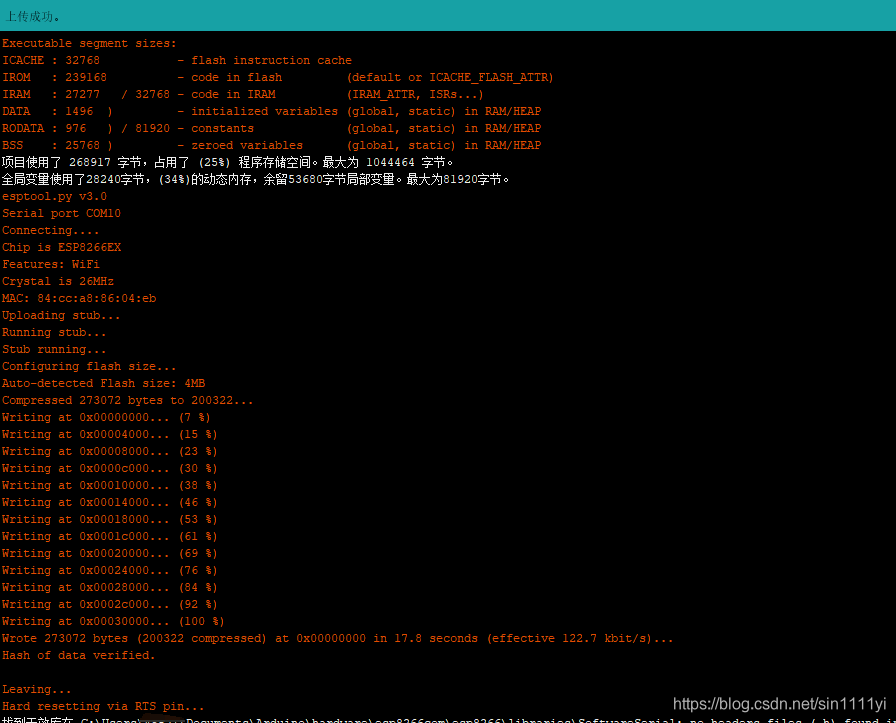This screenshot has width=896, height=723.
Task: Click the DATA : 1496 line
Action: 271,111
